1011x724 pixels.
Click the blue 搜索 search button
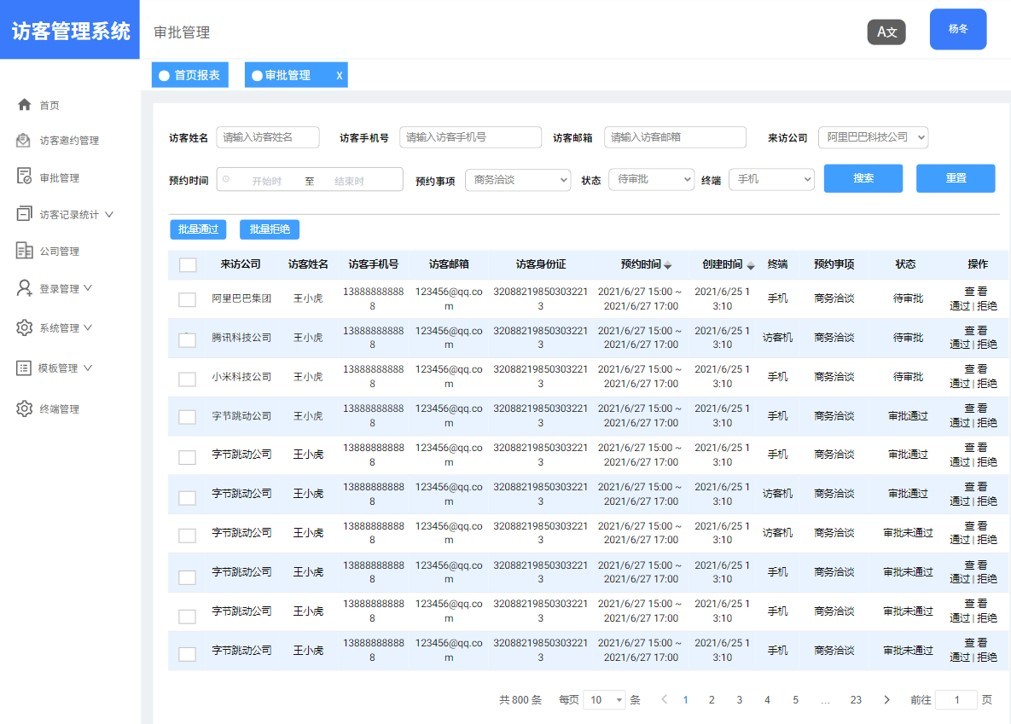tap(863, 178)
